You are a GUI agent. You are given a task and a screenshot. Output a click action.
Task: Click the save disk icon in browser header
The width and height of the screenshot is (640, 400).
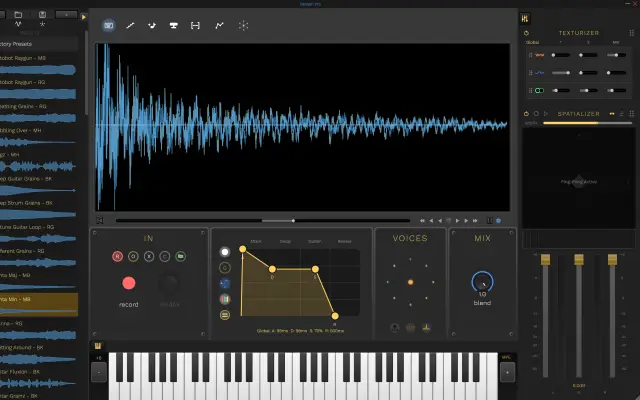(x=42, y=14)
